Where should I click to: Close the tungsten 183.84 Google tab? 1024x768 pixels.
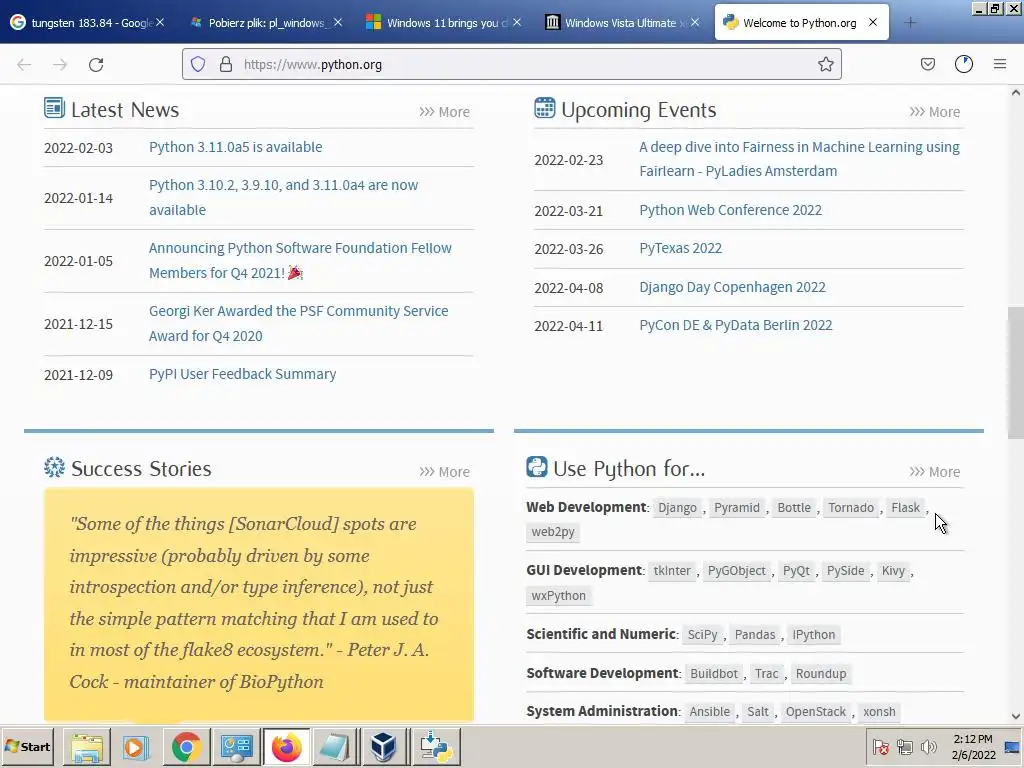160,22
